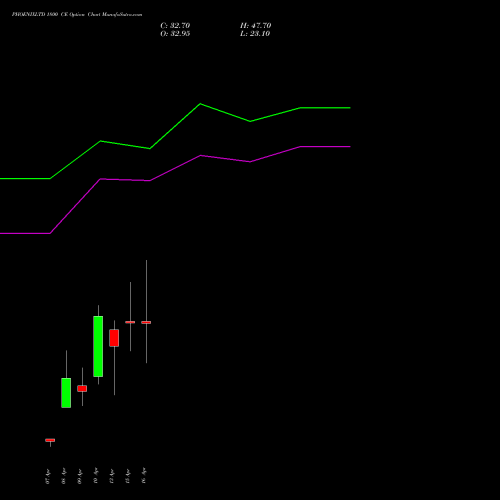Click the close price value C: 32.70
Image resolution: width=500 pixels, height=500 pixels.
tap(175, 26)
